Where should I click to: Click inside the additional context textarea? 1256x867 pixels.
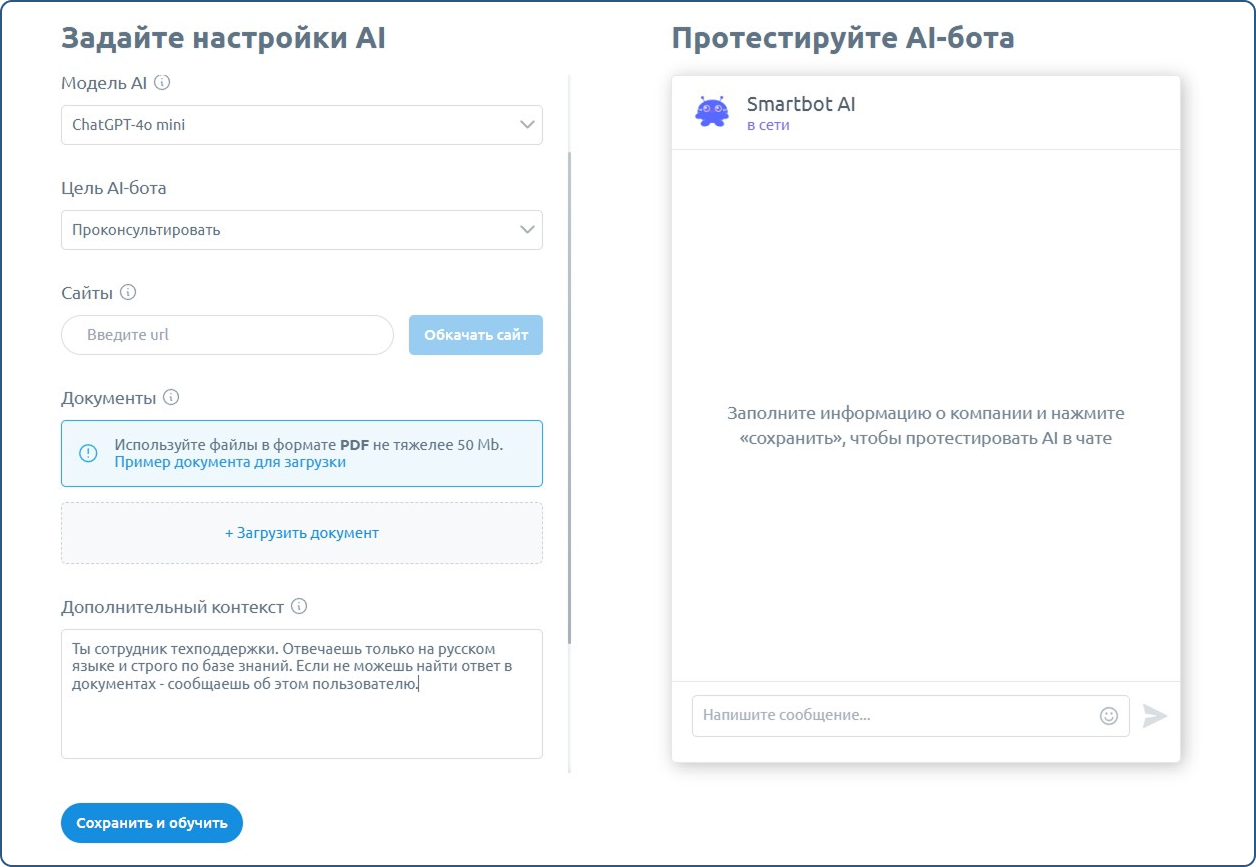coord(301,693)
